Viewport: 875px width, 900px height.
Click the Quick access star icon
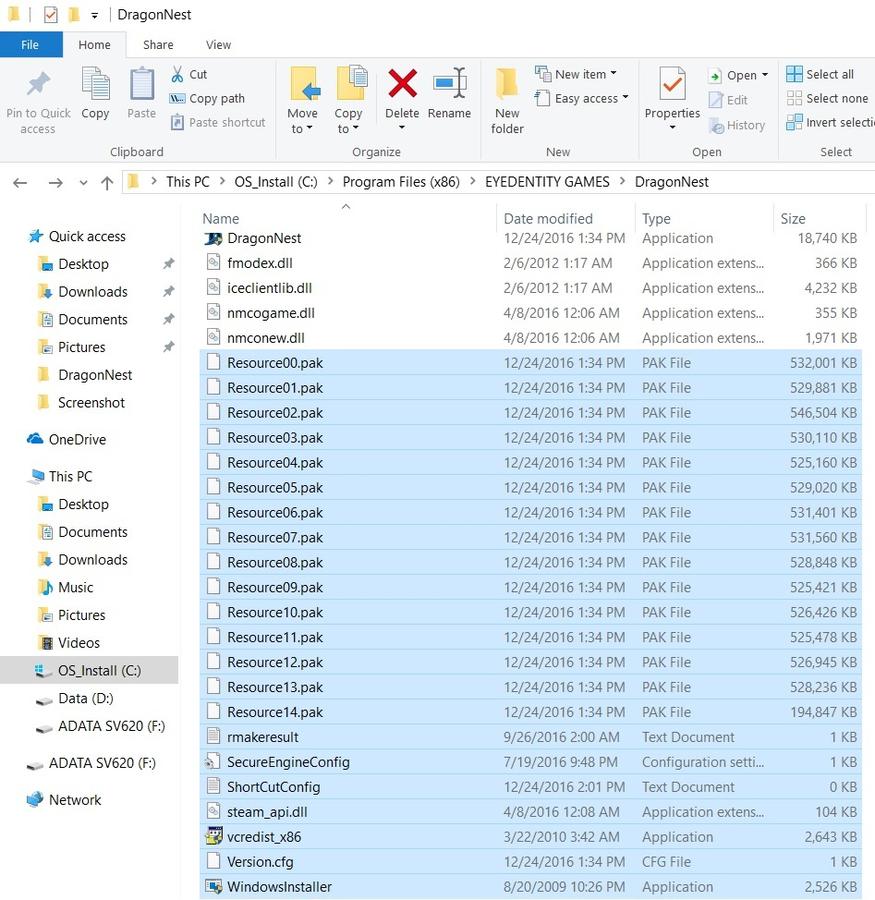click(36, 236)
